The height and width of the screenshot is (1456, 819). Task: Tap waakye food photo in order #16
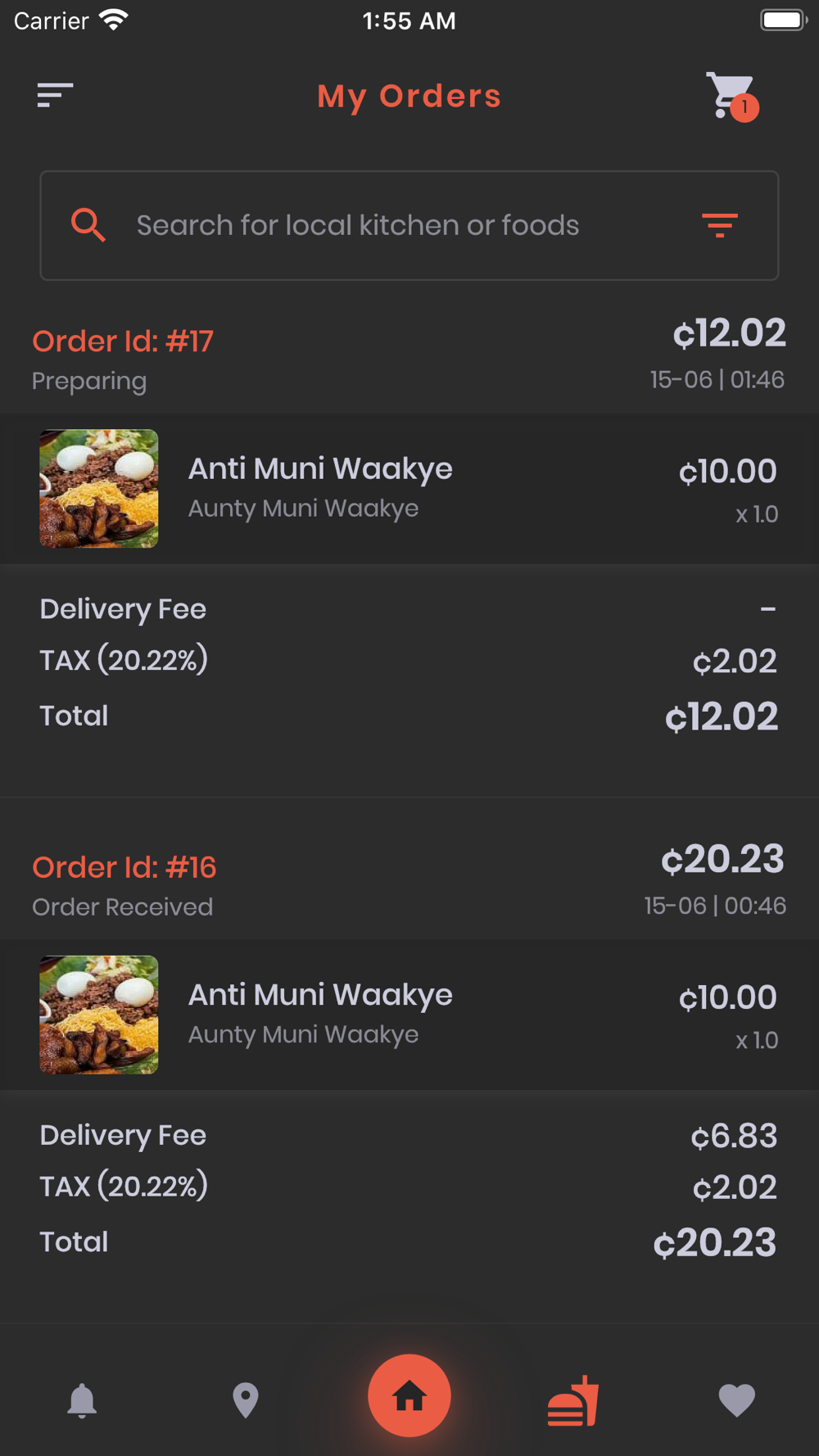pyautogui.click(x=99, y=1015)
